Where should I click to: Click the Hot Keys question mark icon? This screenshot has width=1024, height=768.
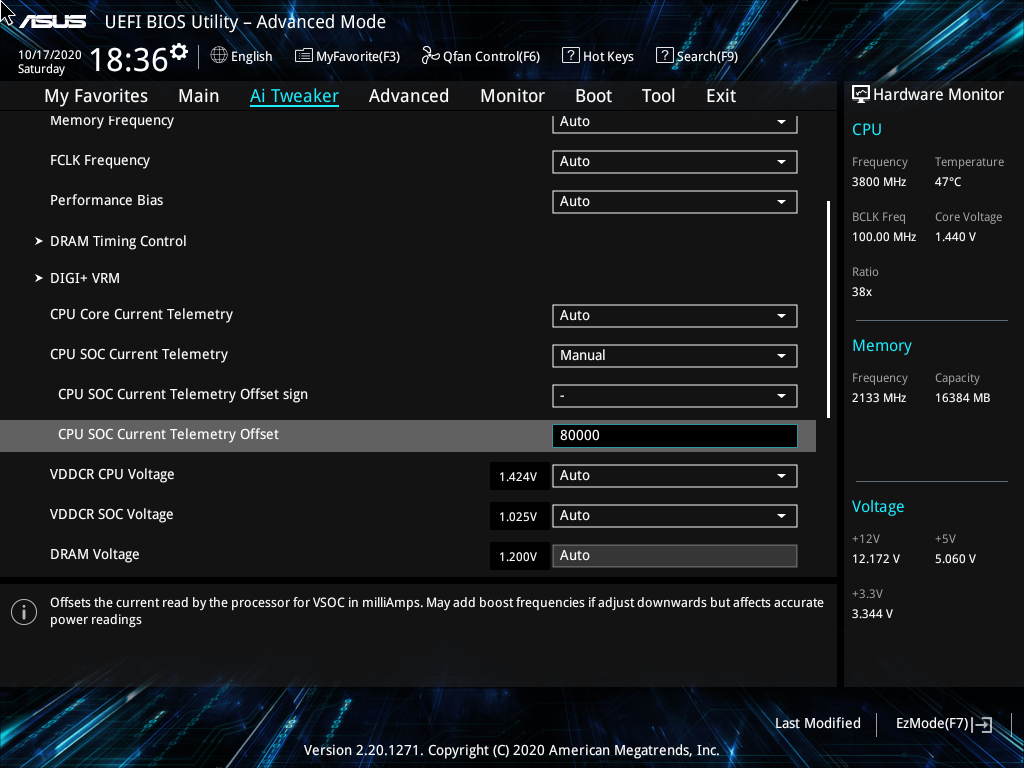click(570, 56)
